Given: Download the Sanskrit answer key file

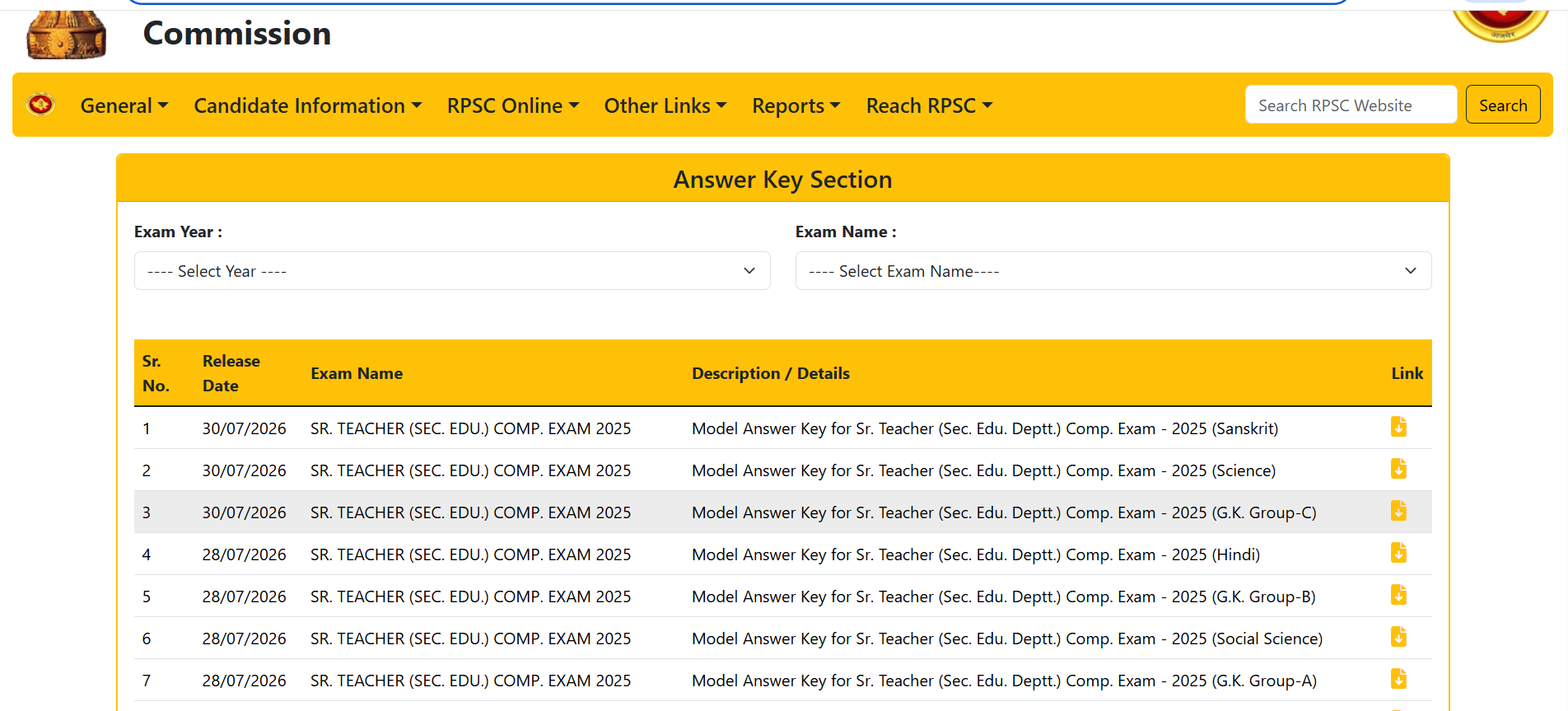Looking at the screenshot, I should (x=1398, y=427).
